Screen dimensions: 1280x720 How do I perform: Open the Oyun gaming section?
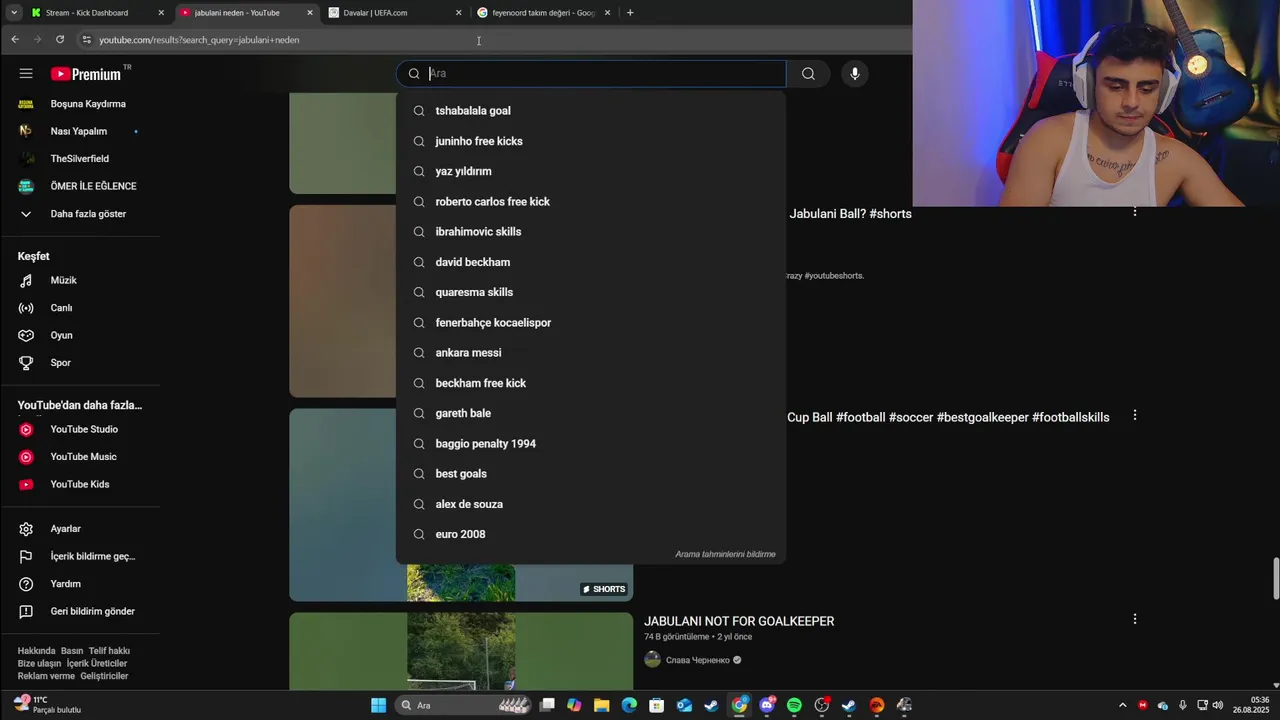(80, 336)
